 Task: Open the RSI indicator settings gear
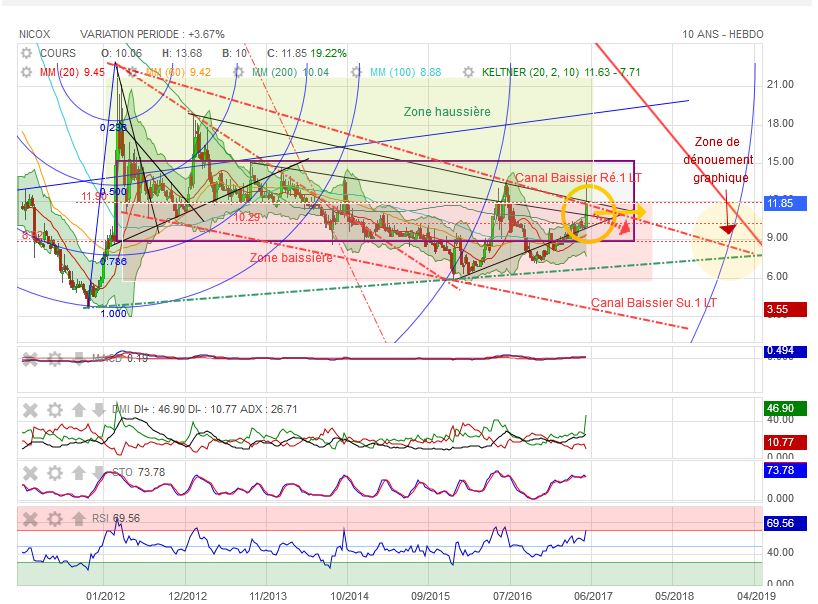pos(55,519)
